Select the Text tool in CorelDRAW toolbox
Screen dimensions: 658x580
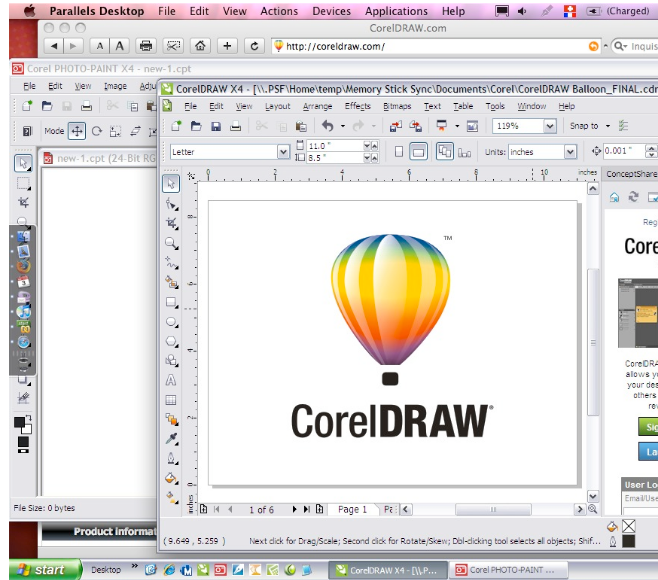[x=171, y=380]
